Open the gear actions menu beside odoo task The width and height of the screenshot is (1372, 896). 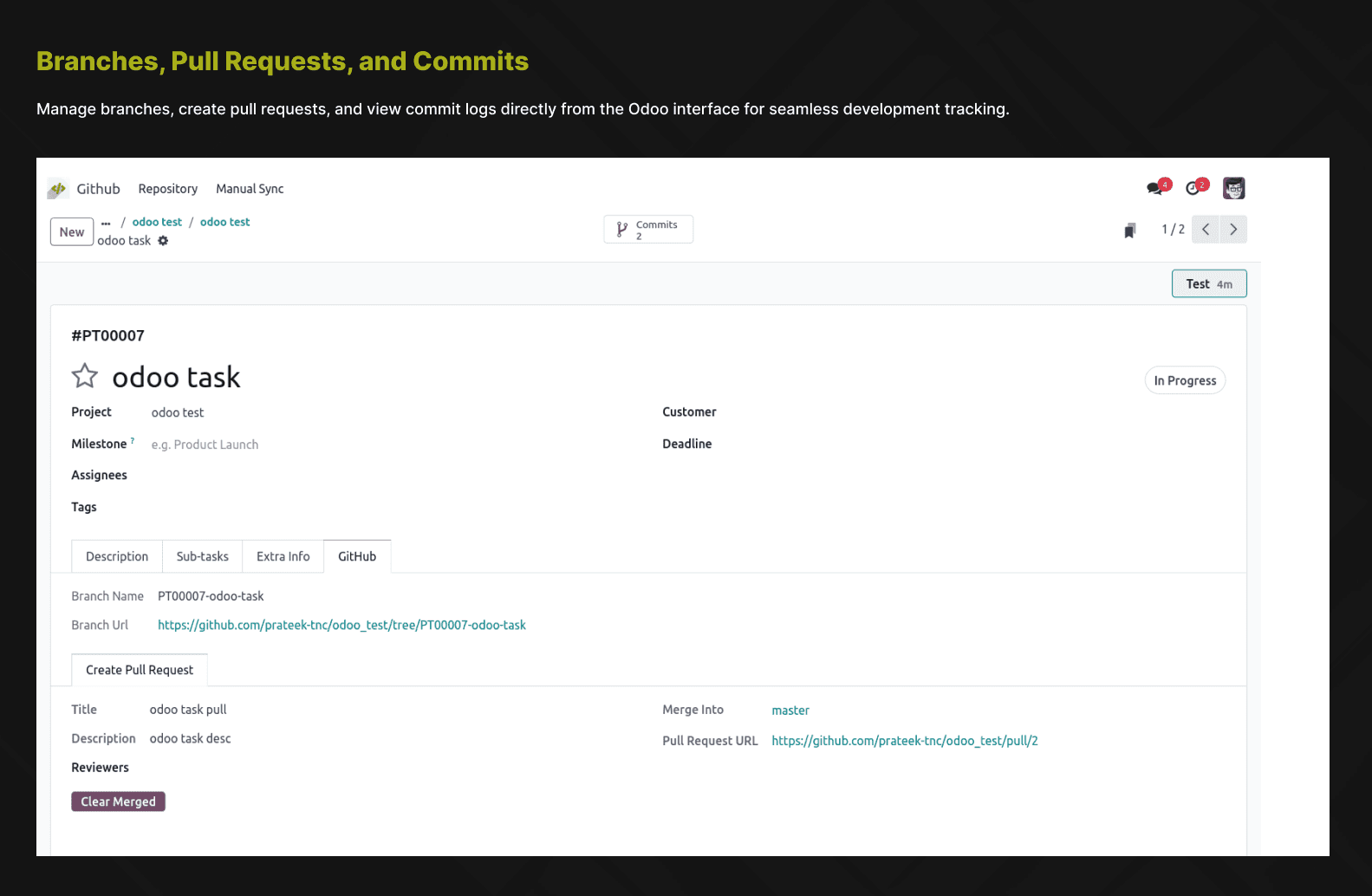[x=163, y=241]
